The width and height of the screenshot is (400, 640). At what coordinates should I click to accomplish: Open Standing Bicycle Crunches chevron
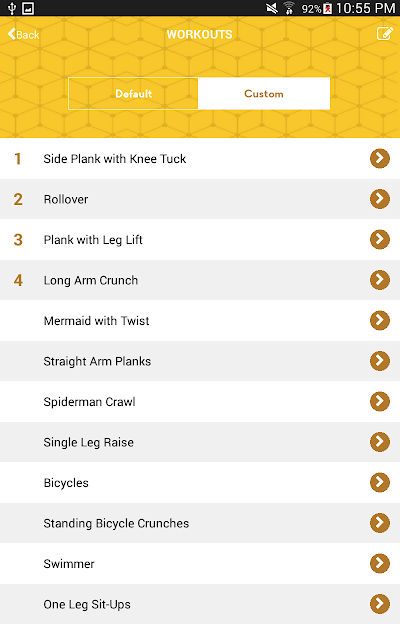380,523
